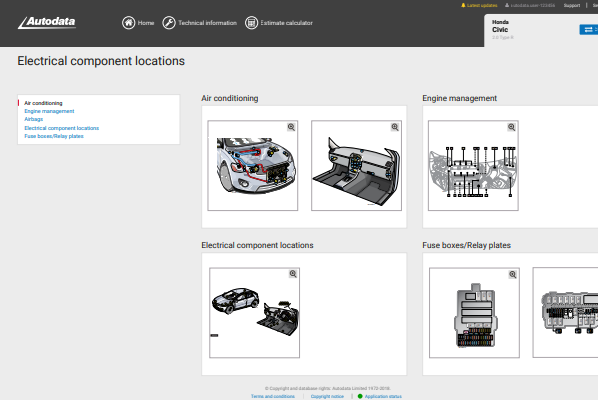Magnify the first fuse box image
The width and height of the screenshot is (598, 400).
point(513,275)
